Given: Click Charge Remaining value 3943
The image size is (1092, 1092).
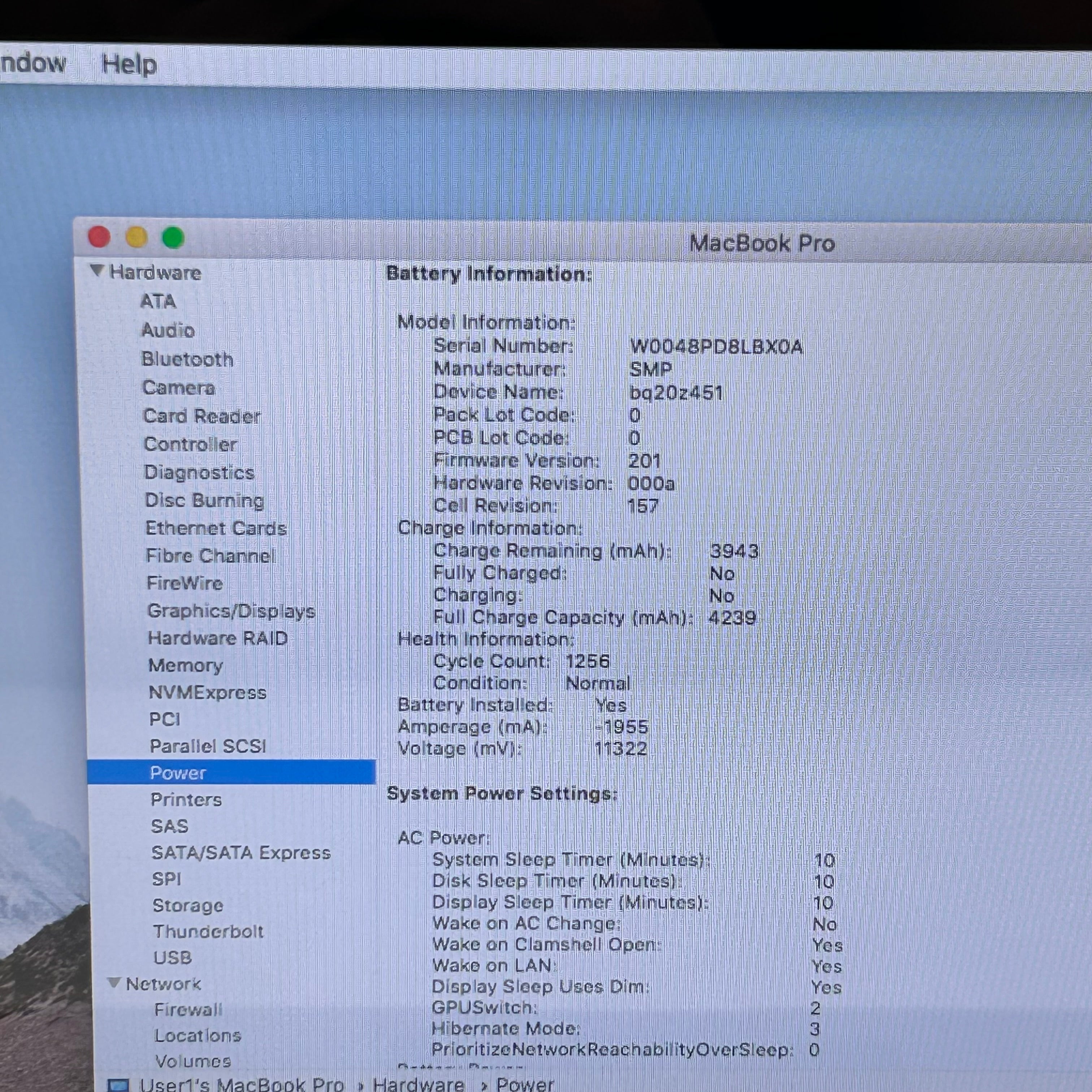Looking at the screenshot, I should click(734, 551).
